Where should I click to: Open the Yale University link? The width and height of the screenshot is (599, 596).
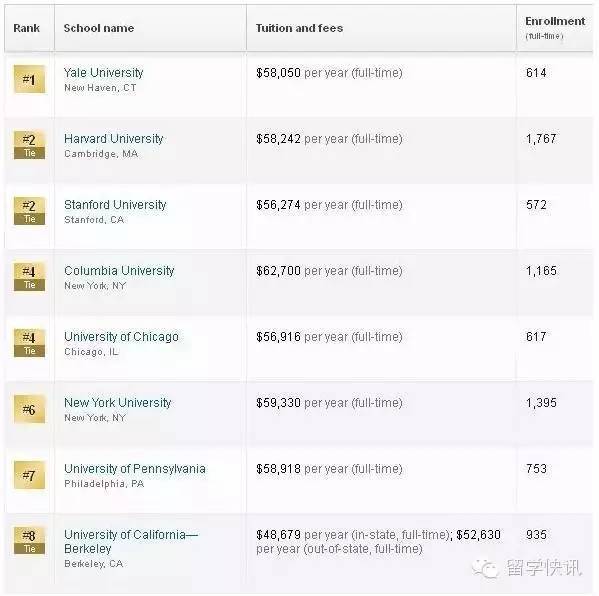coord(104,73)
